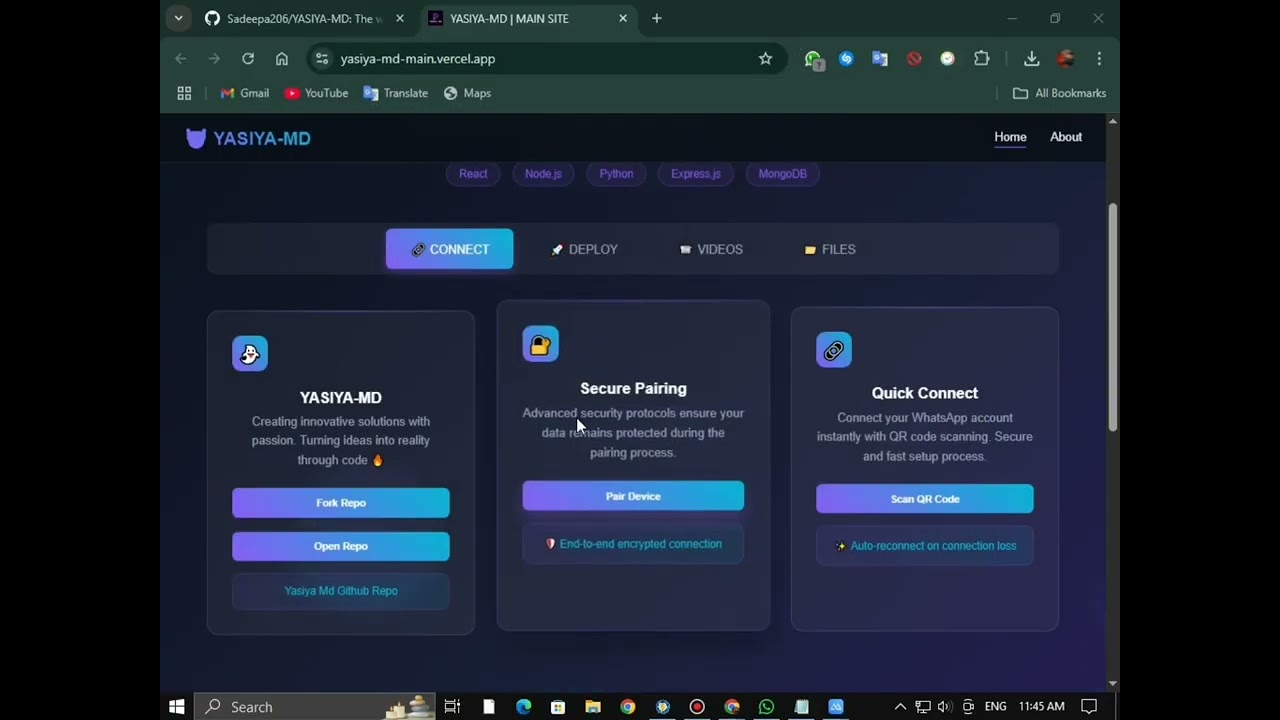Viewport: 1280px width, 720px height.
Task: Open File Explorer from the taskbar
Action: coord(593,707)
